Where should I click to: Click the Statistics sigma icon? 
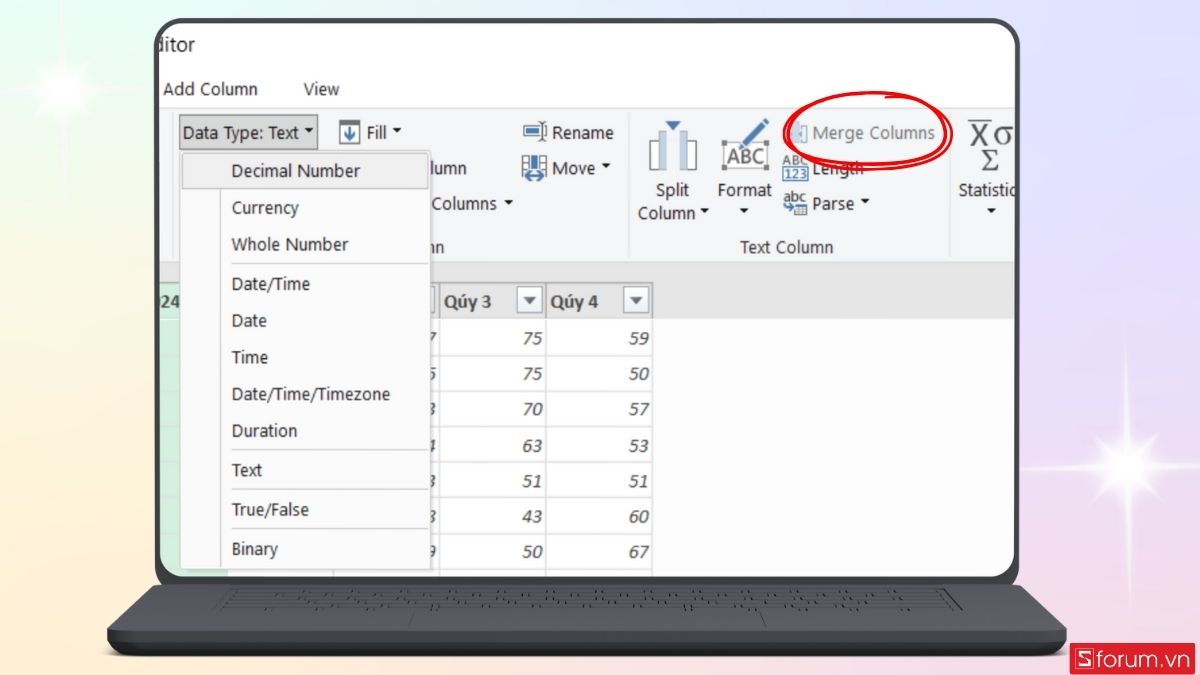click(x=990, y=147)
